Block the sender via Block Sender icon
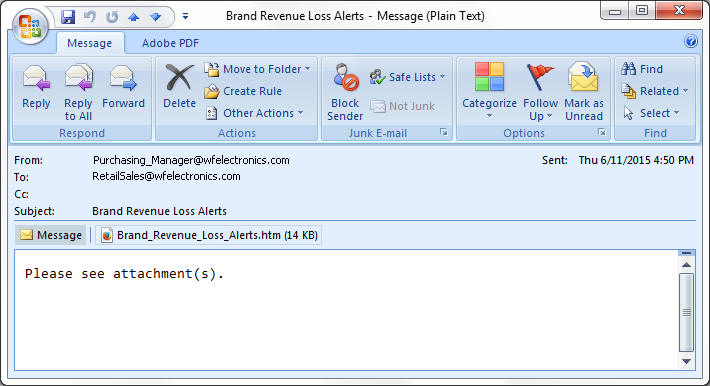 (345, 77)
